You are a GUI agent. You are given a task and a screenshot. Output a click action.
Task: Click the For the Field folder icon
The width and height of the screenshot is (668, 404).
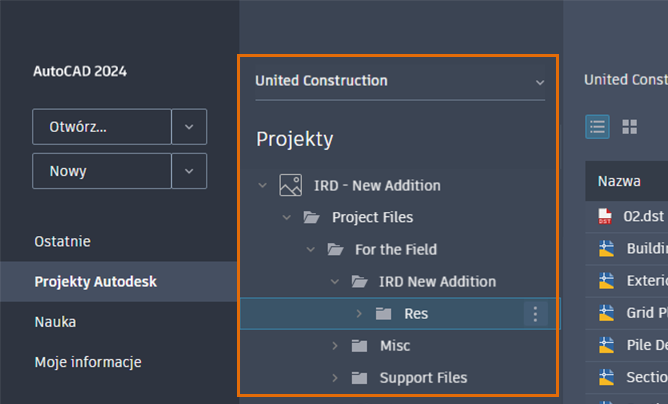335,249
